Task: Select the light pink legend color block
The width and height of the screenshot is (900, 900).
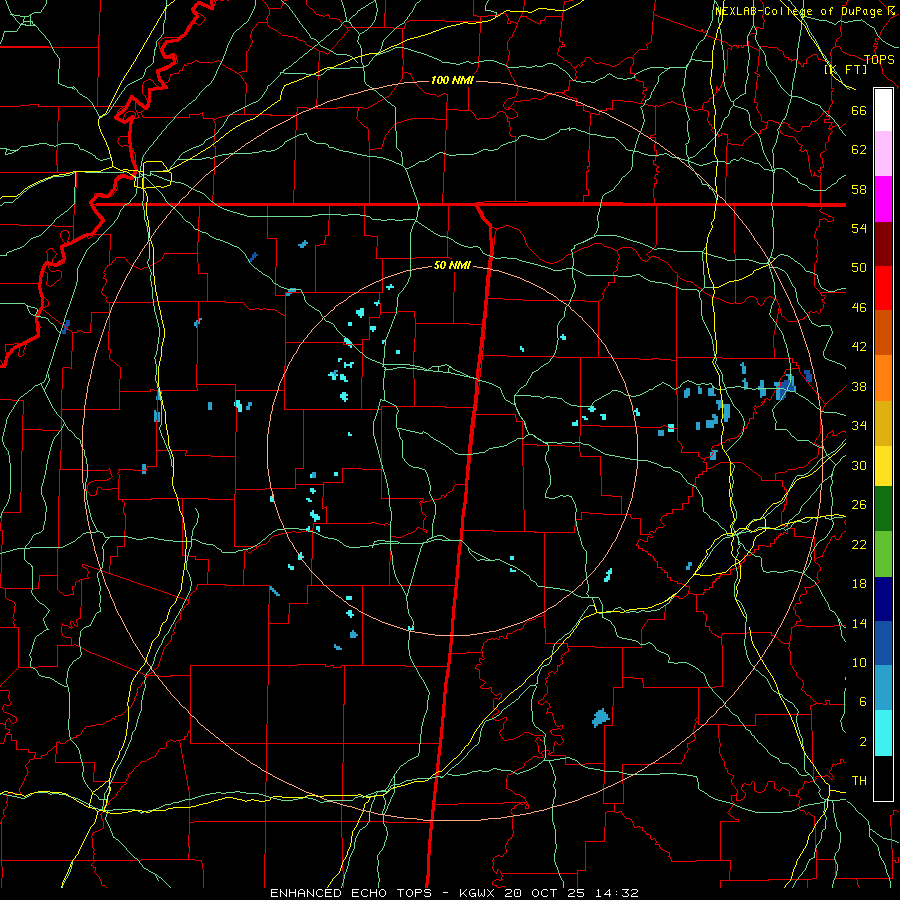Action: 883,153
